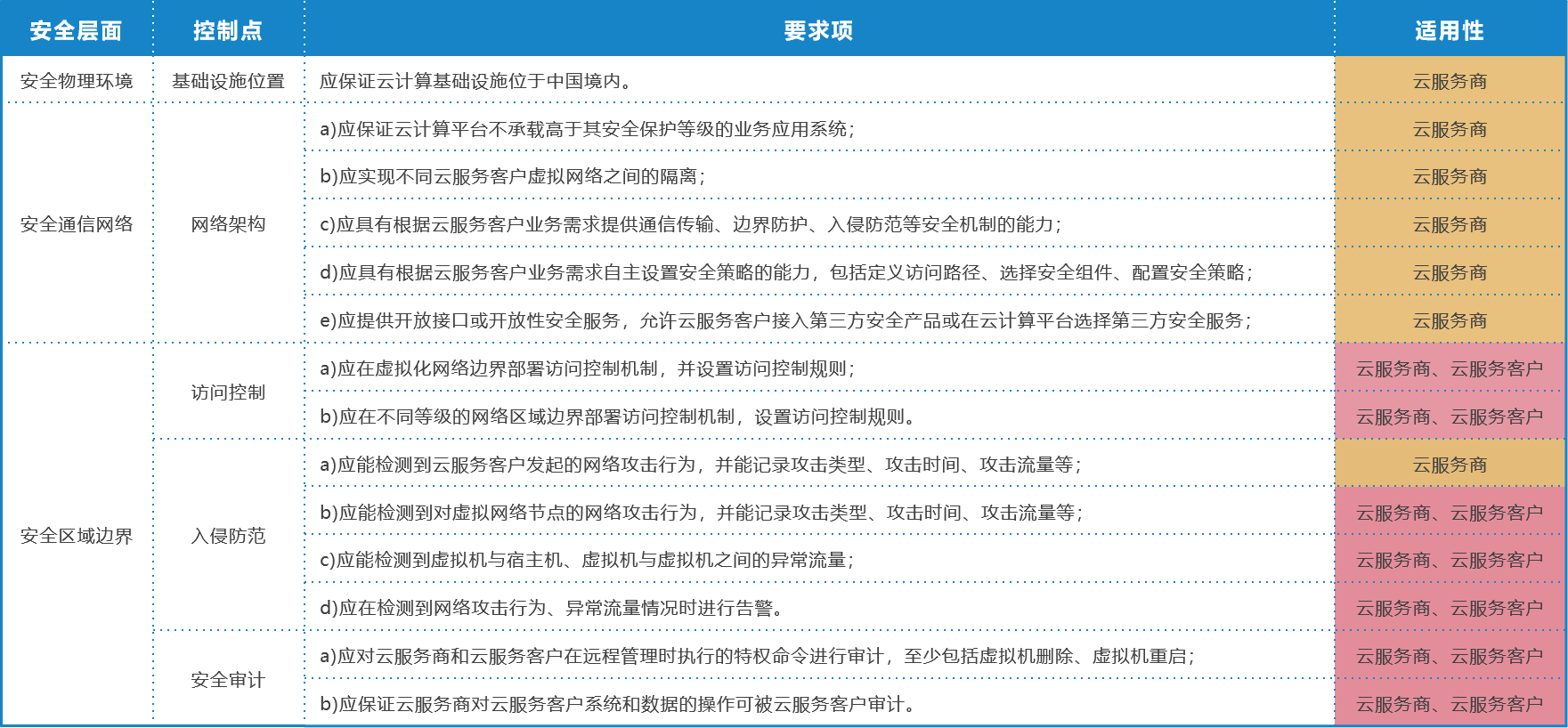Click orange 云服务商 cell in 基础设施位置 row
The image size is (1568, 728).
click(x=1450, y=81)
